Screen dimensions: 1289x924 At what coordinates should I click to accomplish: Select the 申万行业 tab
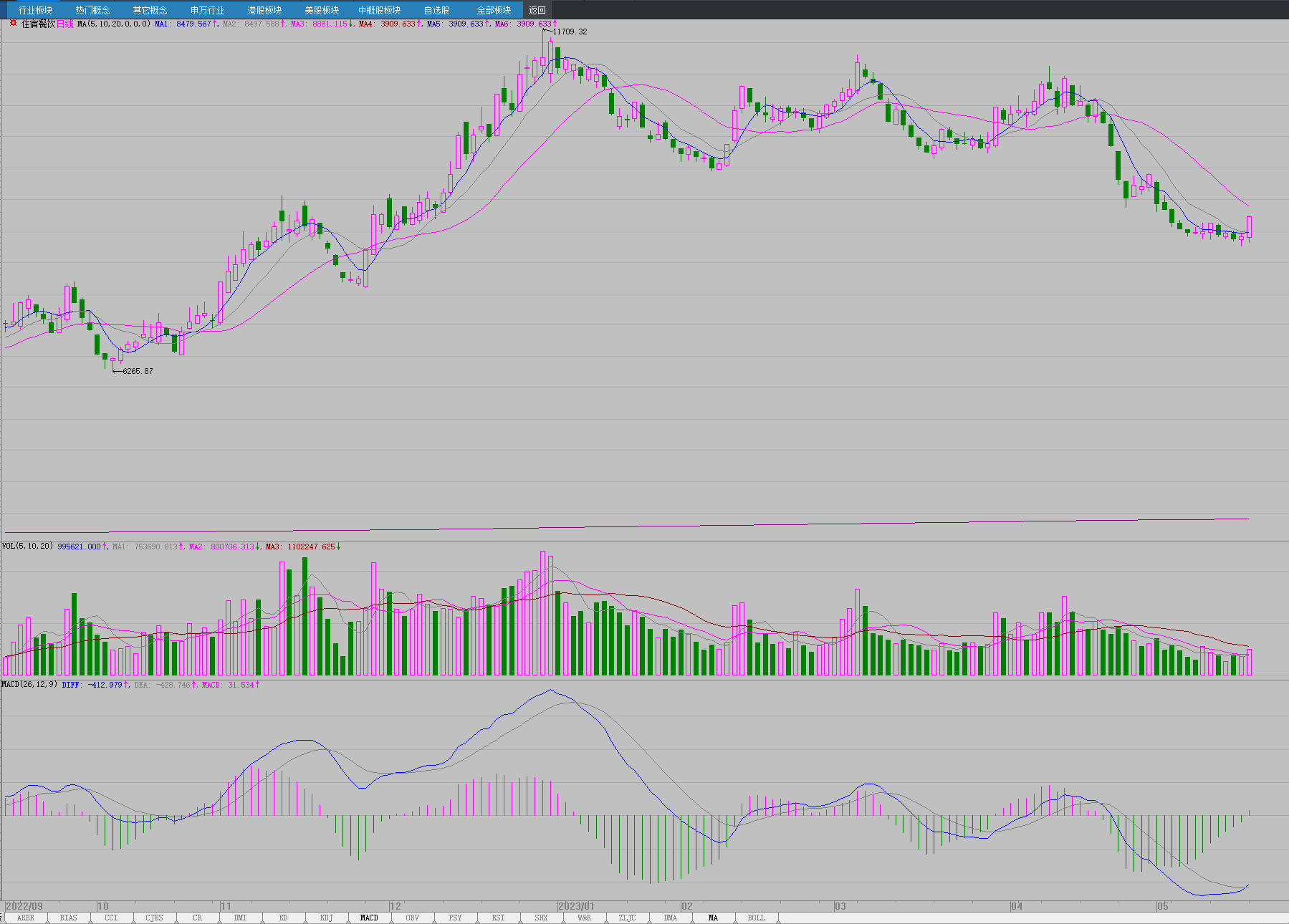(x=207, y=10)
